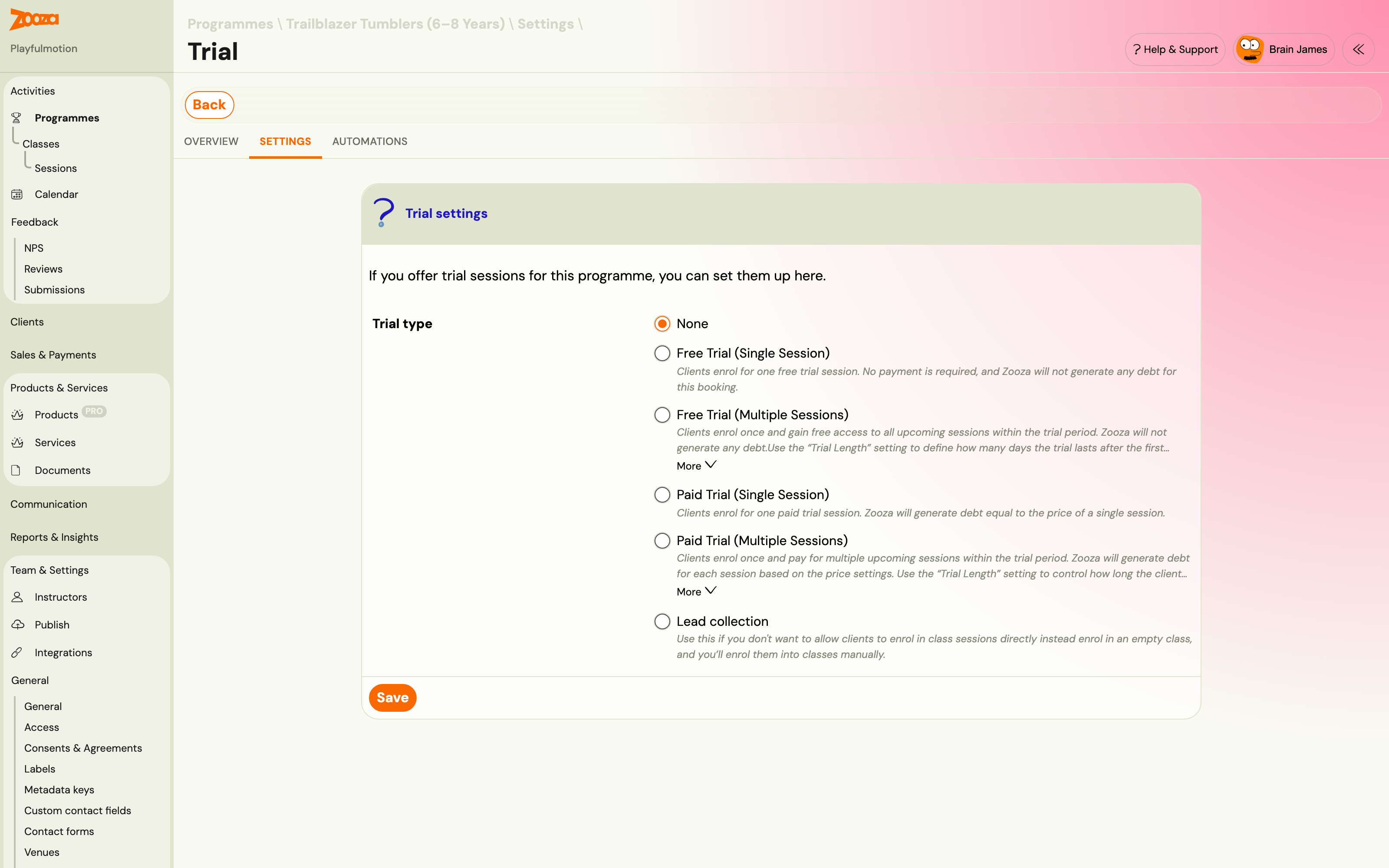Screen dimensions: 1389x868
Task: Open Help & Support
Action: coord(1175,49)
